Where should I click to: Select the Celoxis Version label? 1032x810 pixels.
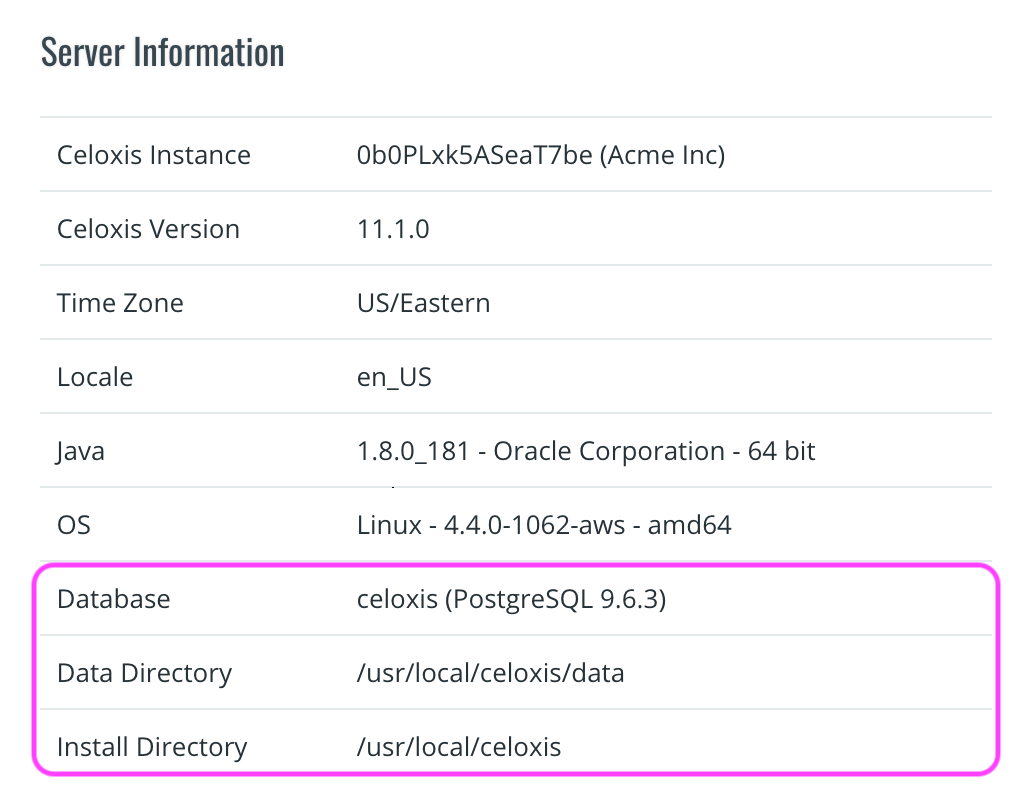click(x=148, y=229)
